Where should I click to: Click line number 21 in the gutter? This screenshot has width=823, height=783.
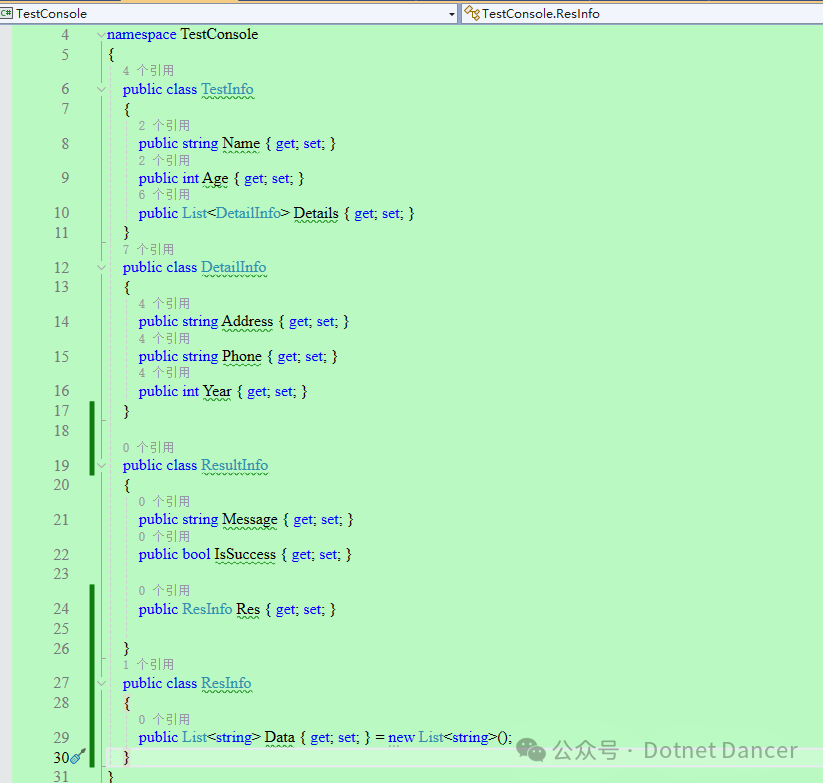(61, 520)
